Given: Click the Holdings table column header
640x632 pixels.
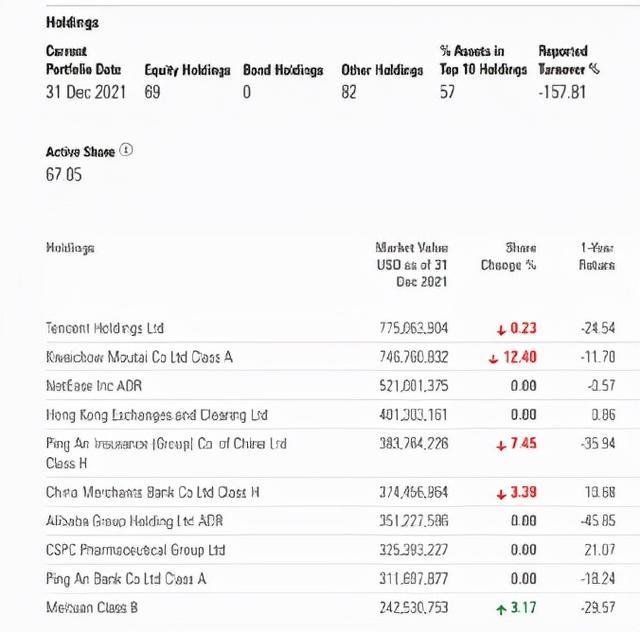Looking at the screenshot, I should [70, 248].
